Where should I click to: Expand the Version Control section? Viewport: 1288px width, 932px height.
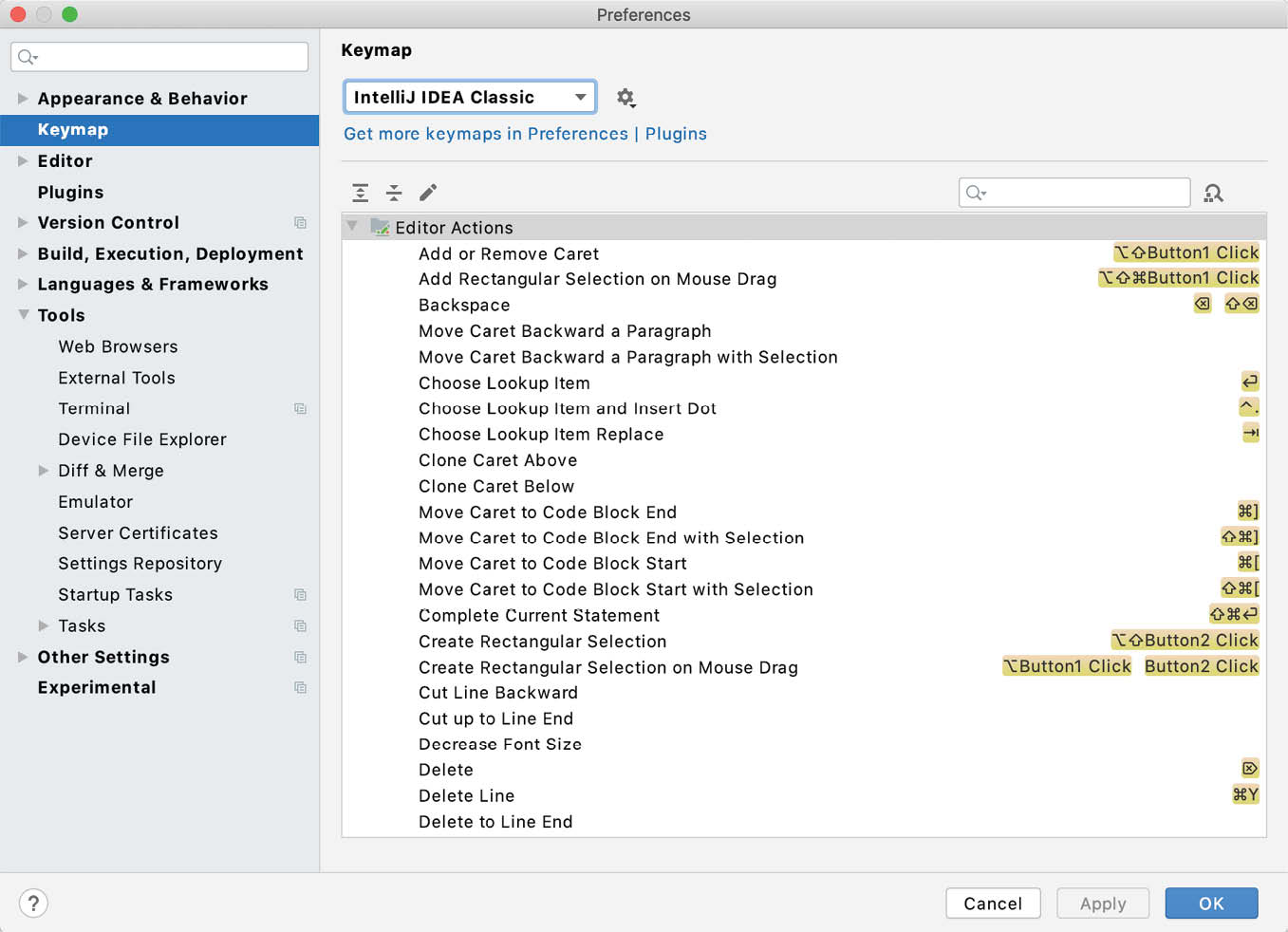click(23, 222)
